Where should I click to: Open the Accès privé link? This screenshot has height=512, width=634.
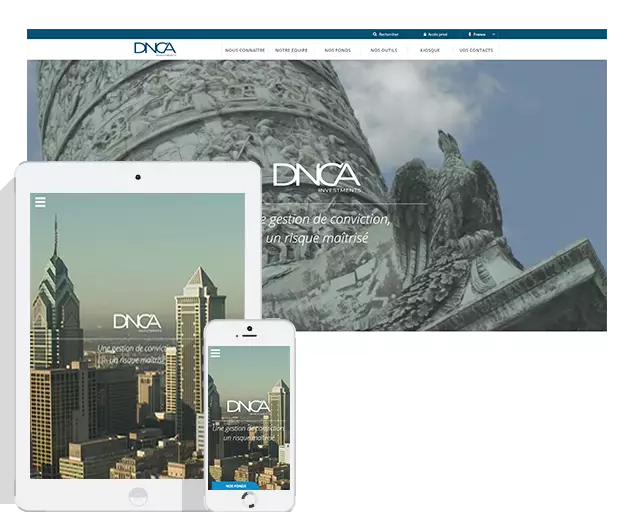click(437, 34)
